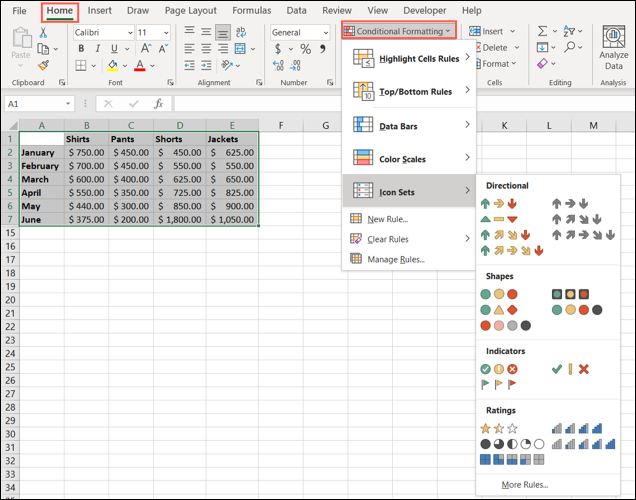Switch to the Formulas tab
The height and width of the screenshot is (500, 636).
pyautogui.click(x=251, y=11)
